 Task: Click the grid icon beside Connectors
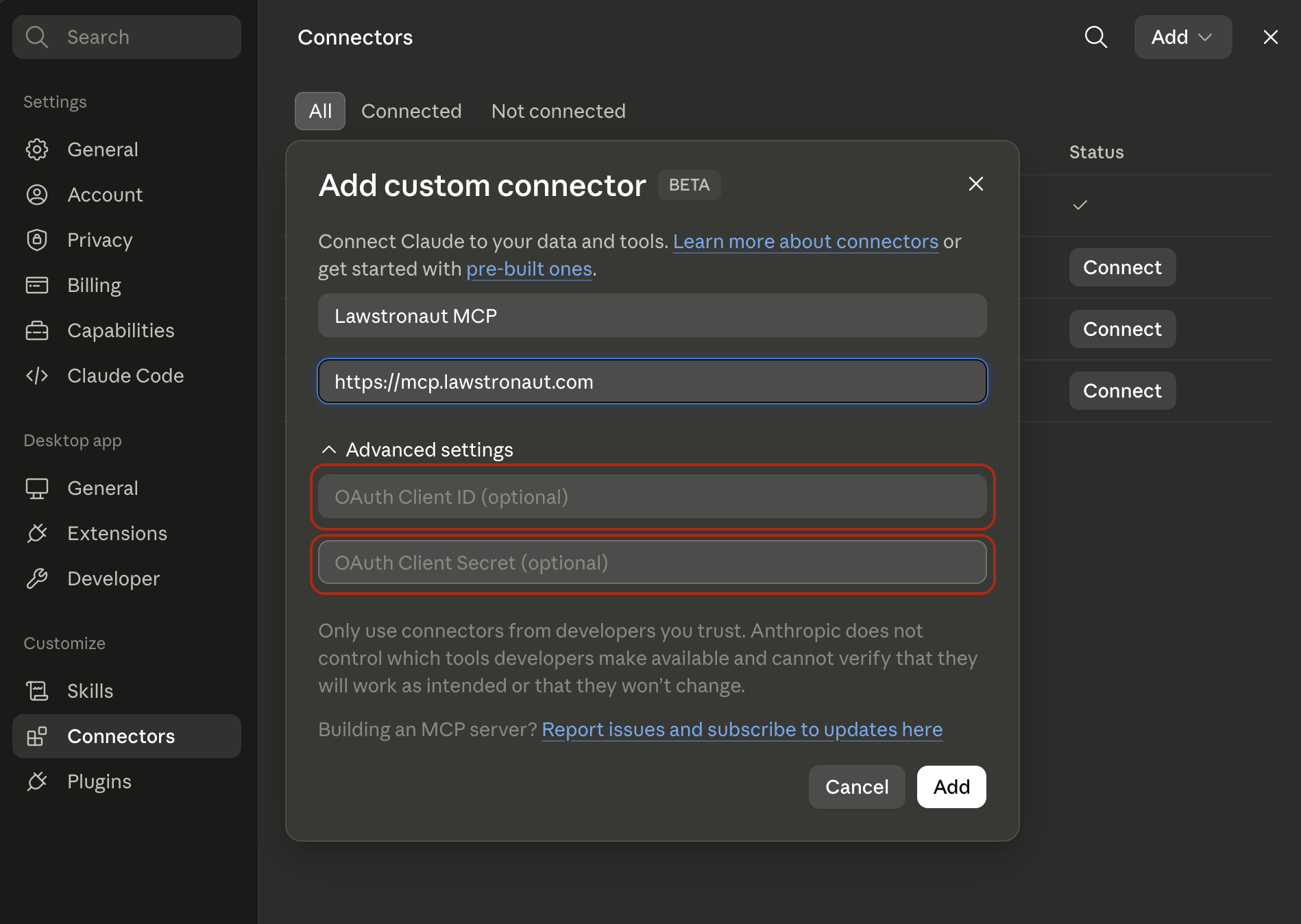pos(37,736)
